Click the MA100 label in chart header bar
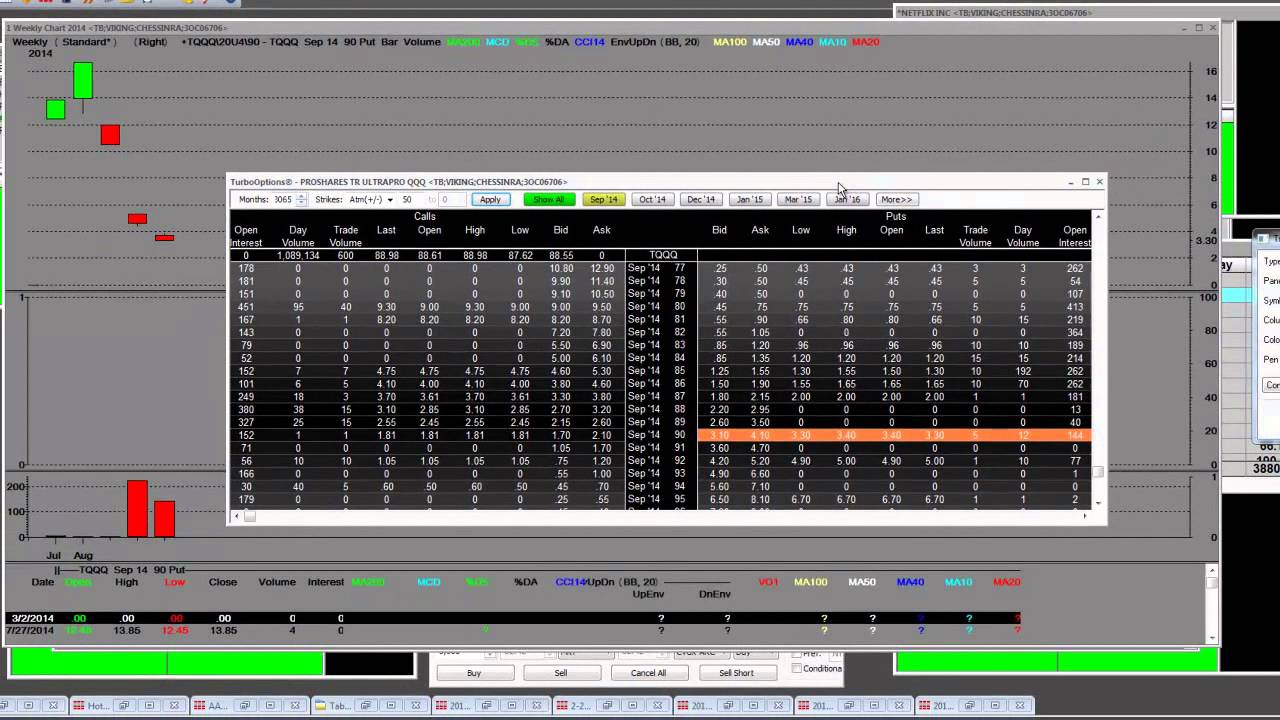 pos(729,42)
